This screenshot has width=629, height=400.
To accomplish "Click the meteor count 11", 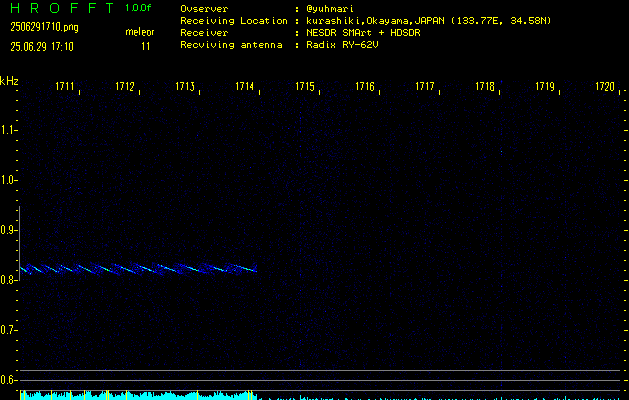I will (x=146, y=47).
